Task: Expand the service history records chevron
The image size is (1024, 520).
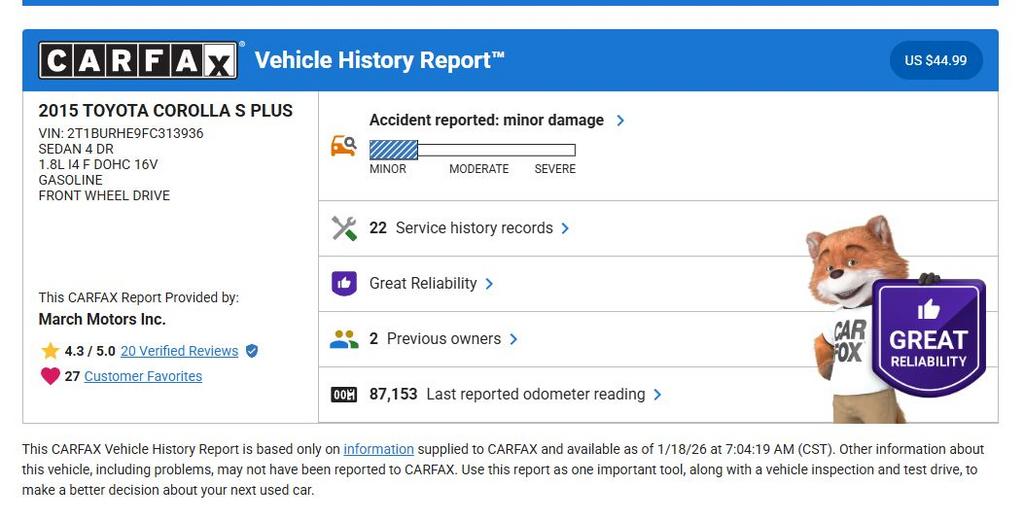Action: click(565, 228)
